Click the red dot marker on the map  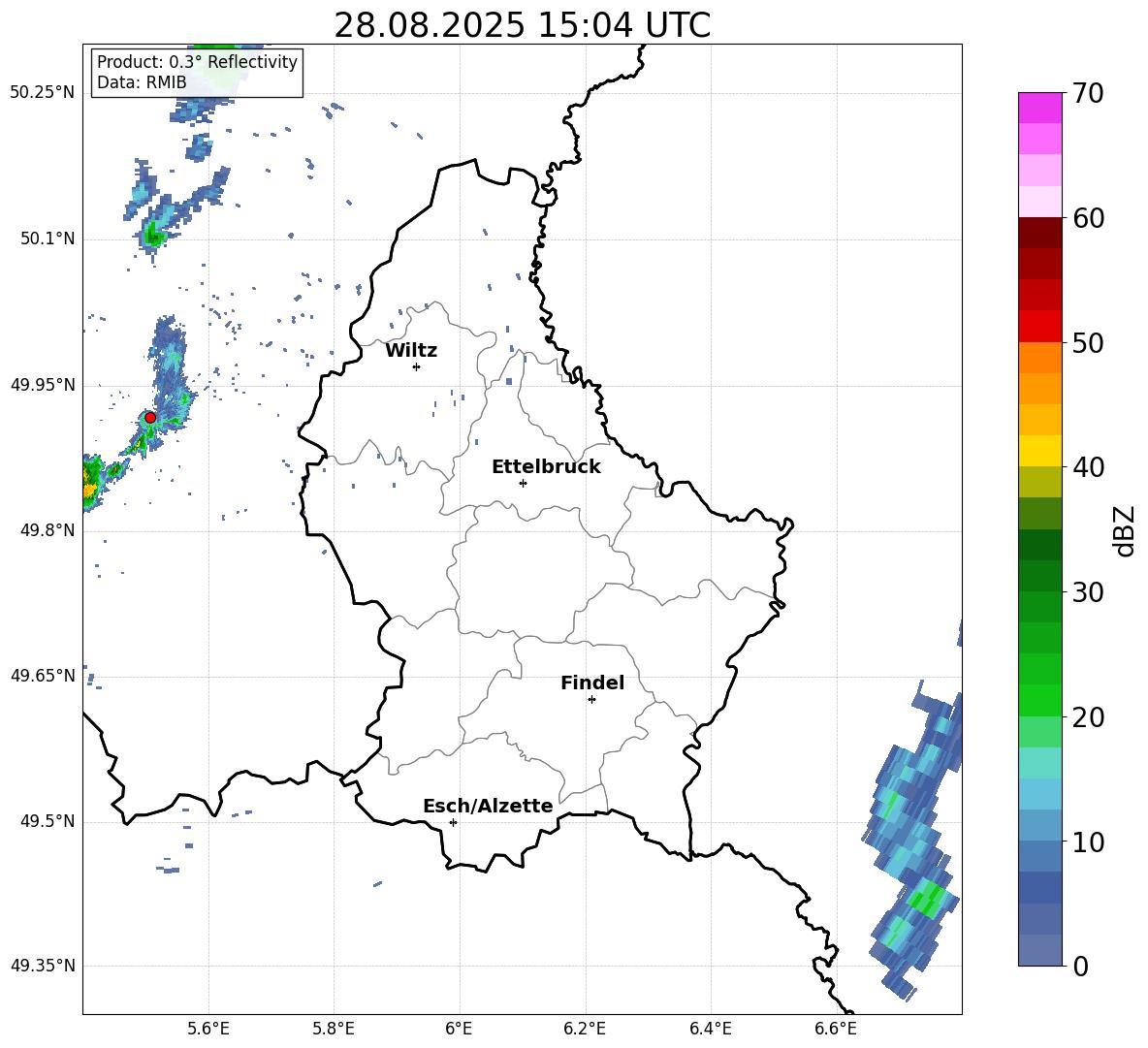(x=150, y=417)
